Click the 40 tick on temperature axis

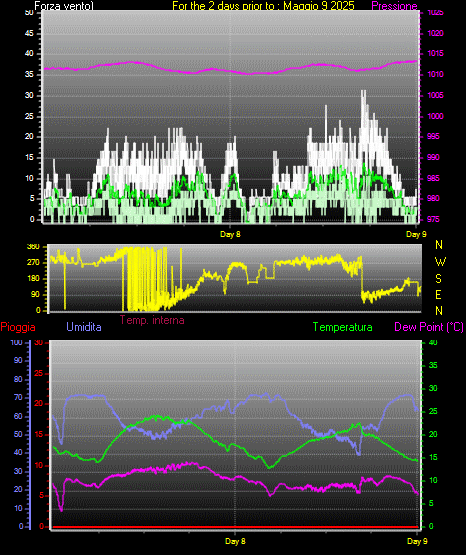[x=433, y=342]
